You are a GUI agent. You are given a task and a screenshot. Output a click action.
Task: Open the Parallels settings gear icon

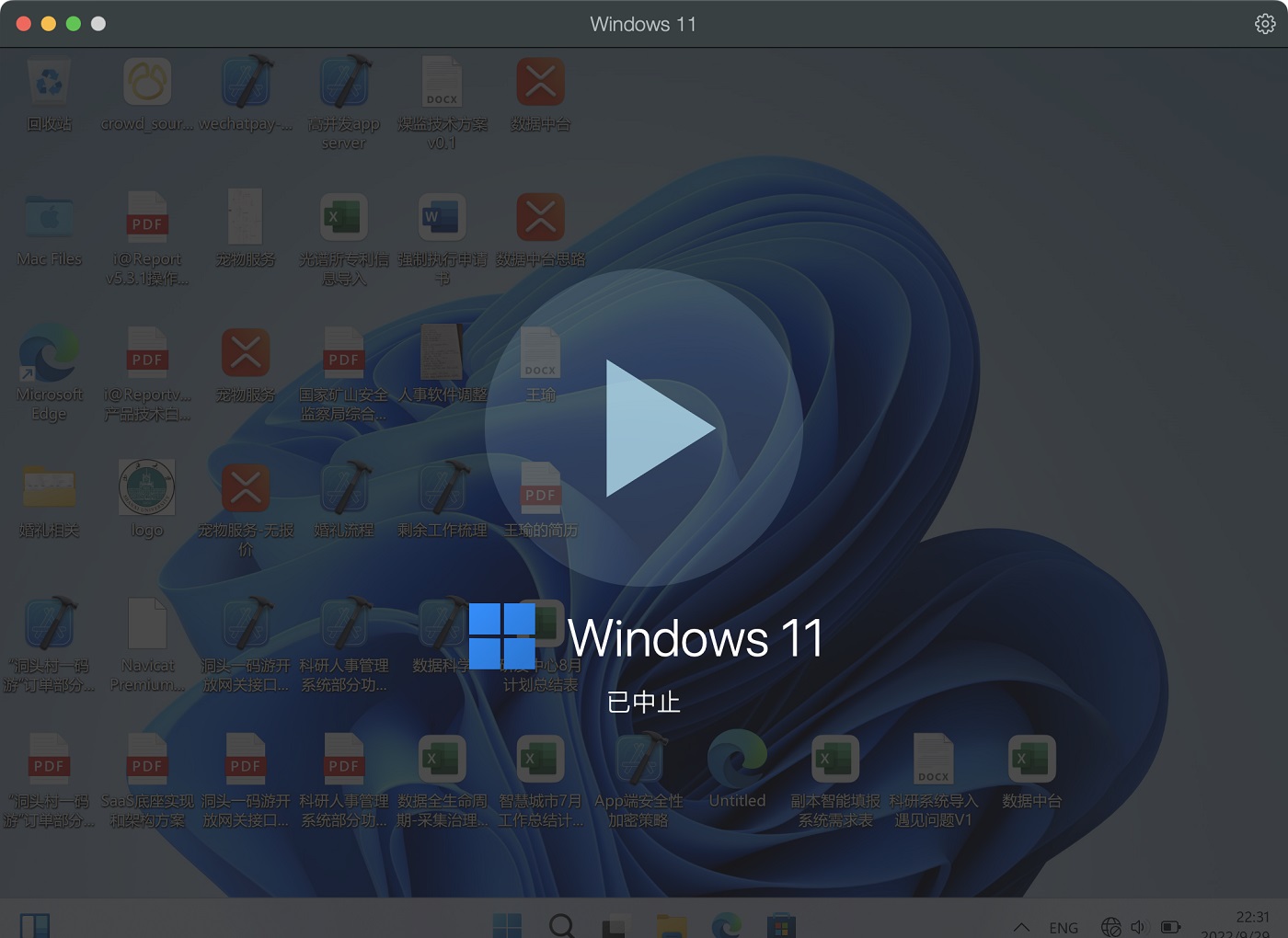[x=1265, y=24]
